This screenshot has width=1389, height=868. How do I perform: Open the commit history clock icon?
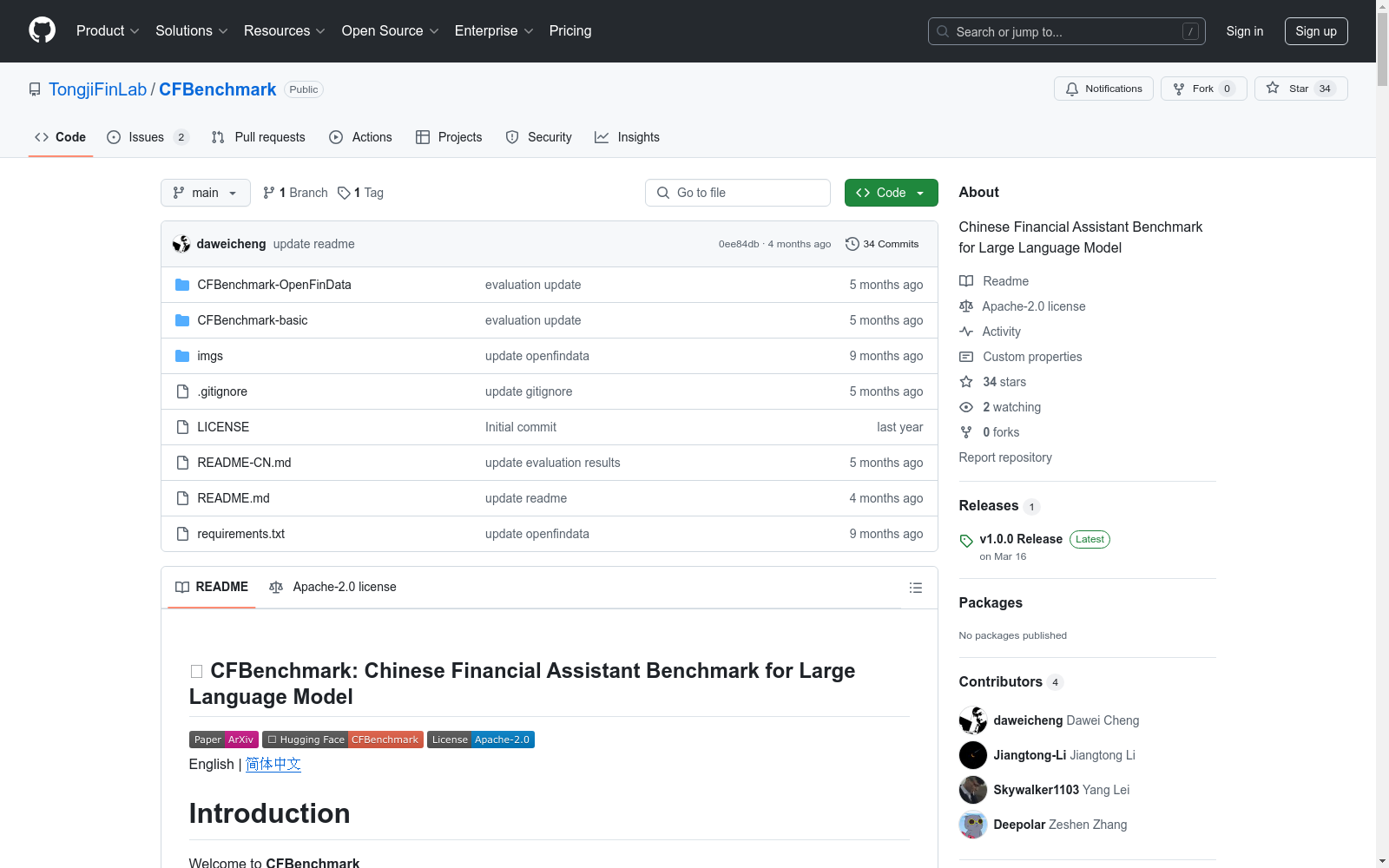click(852, 244)
